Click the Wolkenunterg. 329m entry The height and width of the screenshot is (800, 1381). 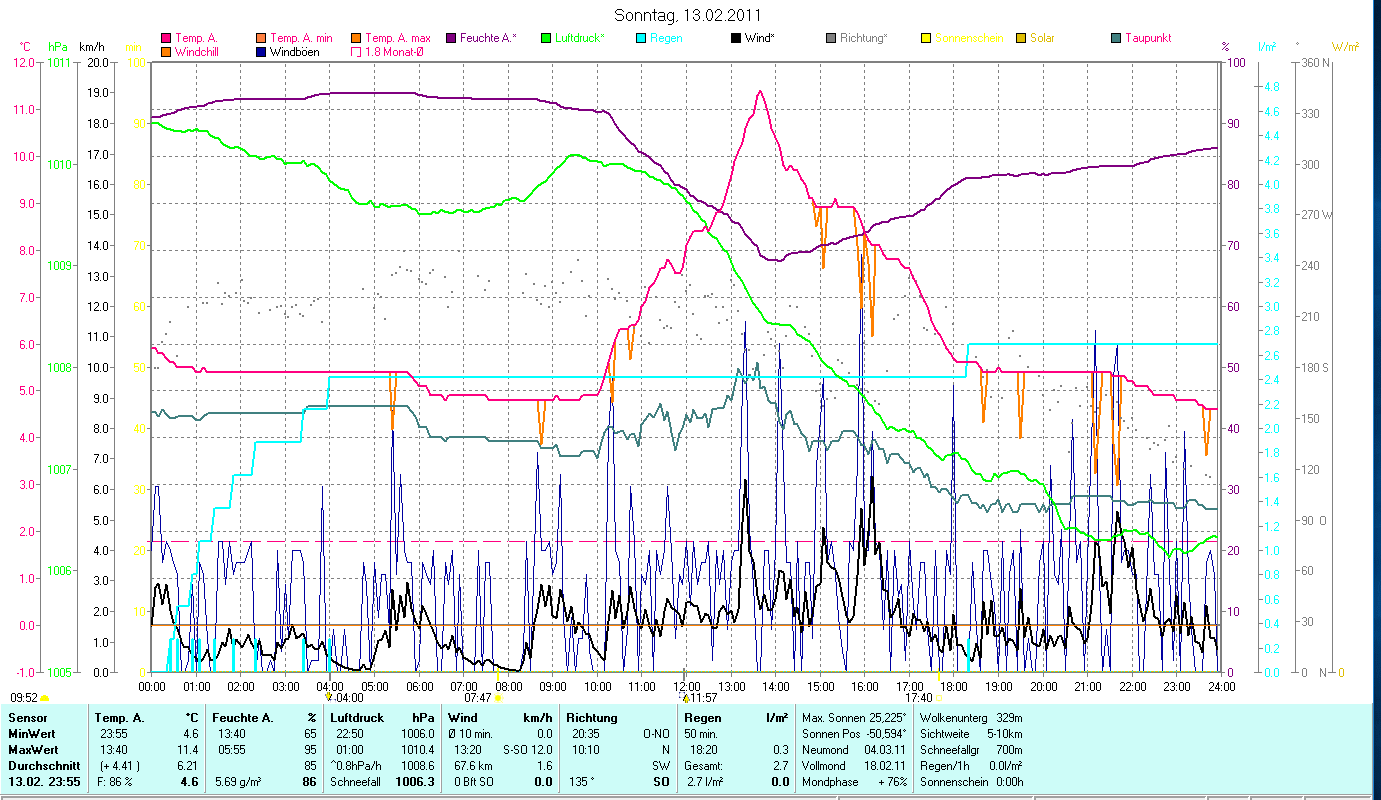click(972, 717)
